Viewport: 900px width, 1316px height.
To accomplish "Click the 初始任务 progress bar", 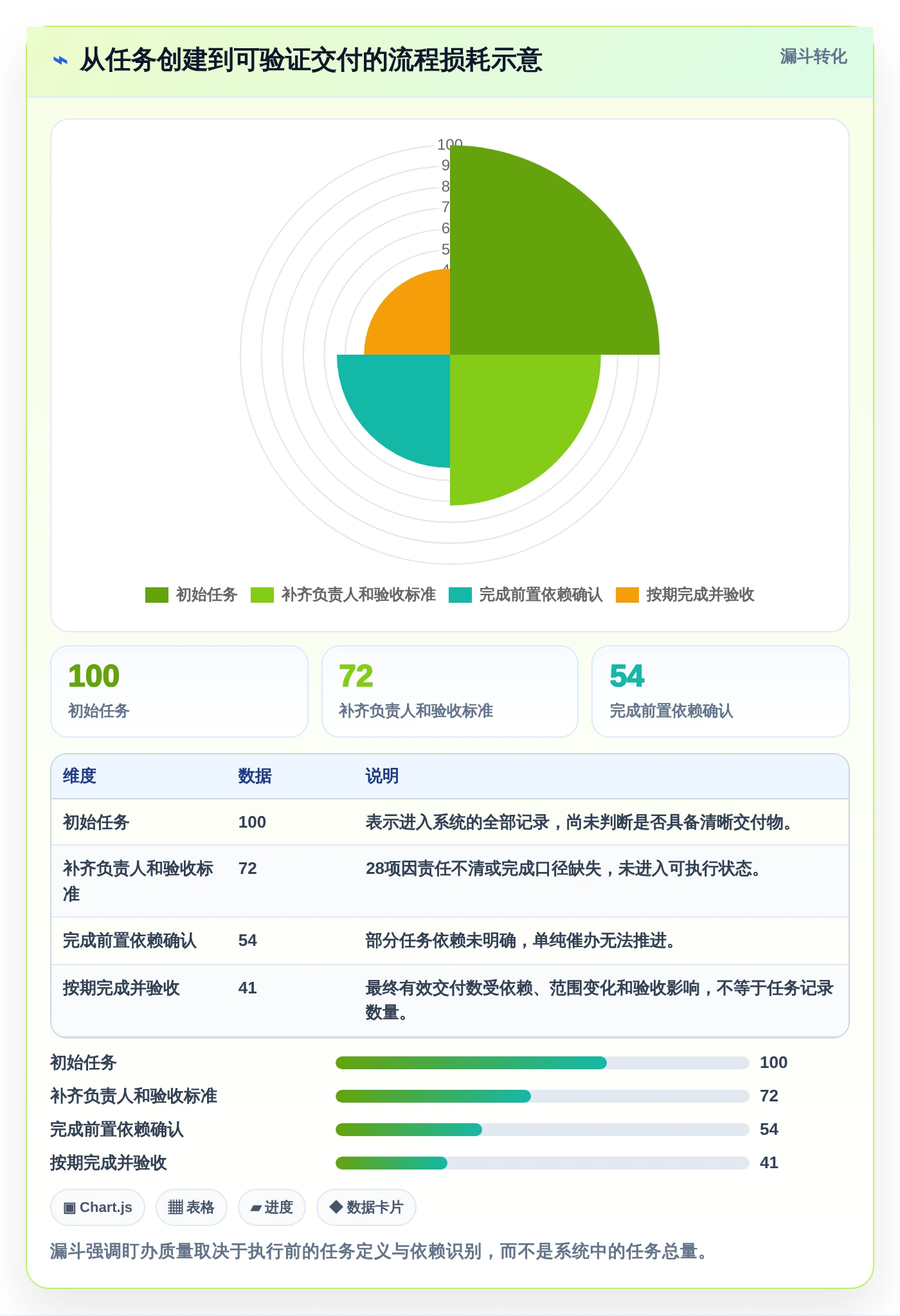I will 543,1063.
